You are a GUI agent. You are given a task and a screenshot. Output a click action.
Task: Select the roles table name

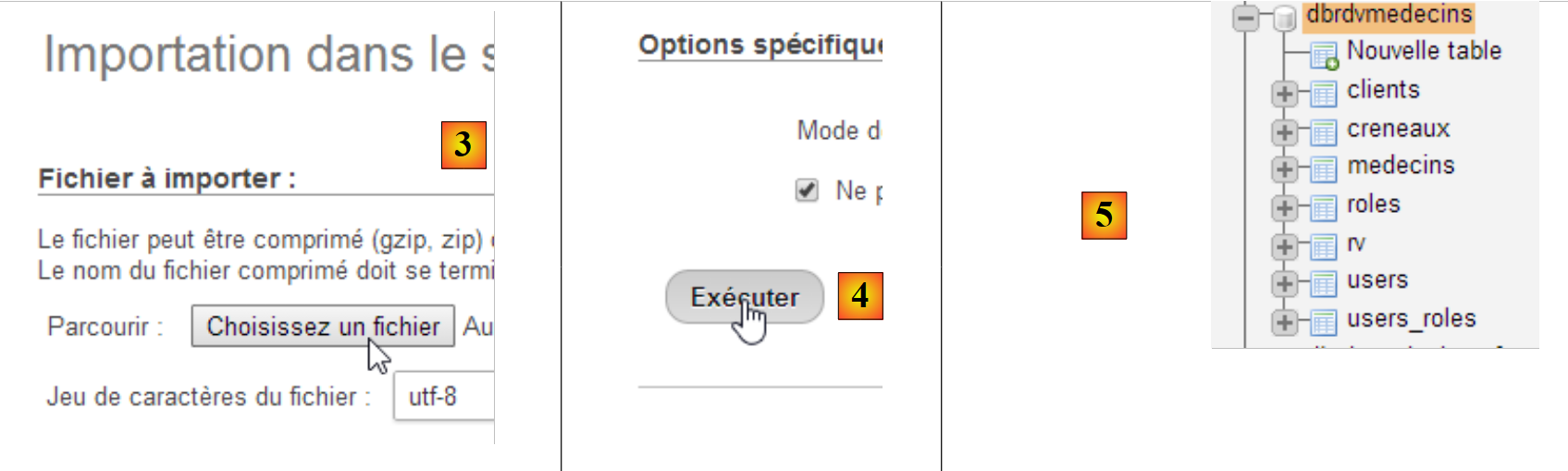tap(1373, 205)
